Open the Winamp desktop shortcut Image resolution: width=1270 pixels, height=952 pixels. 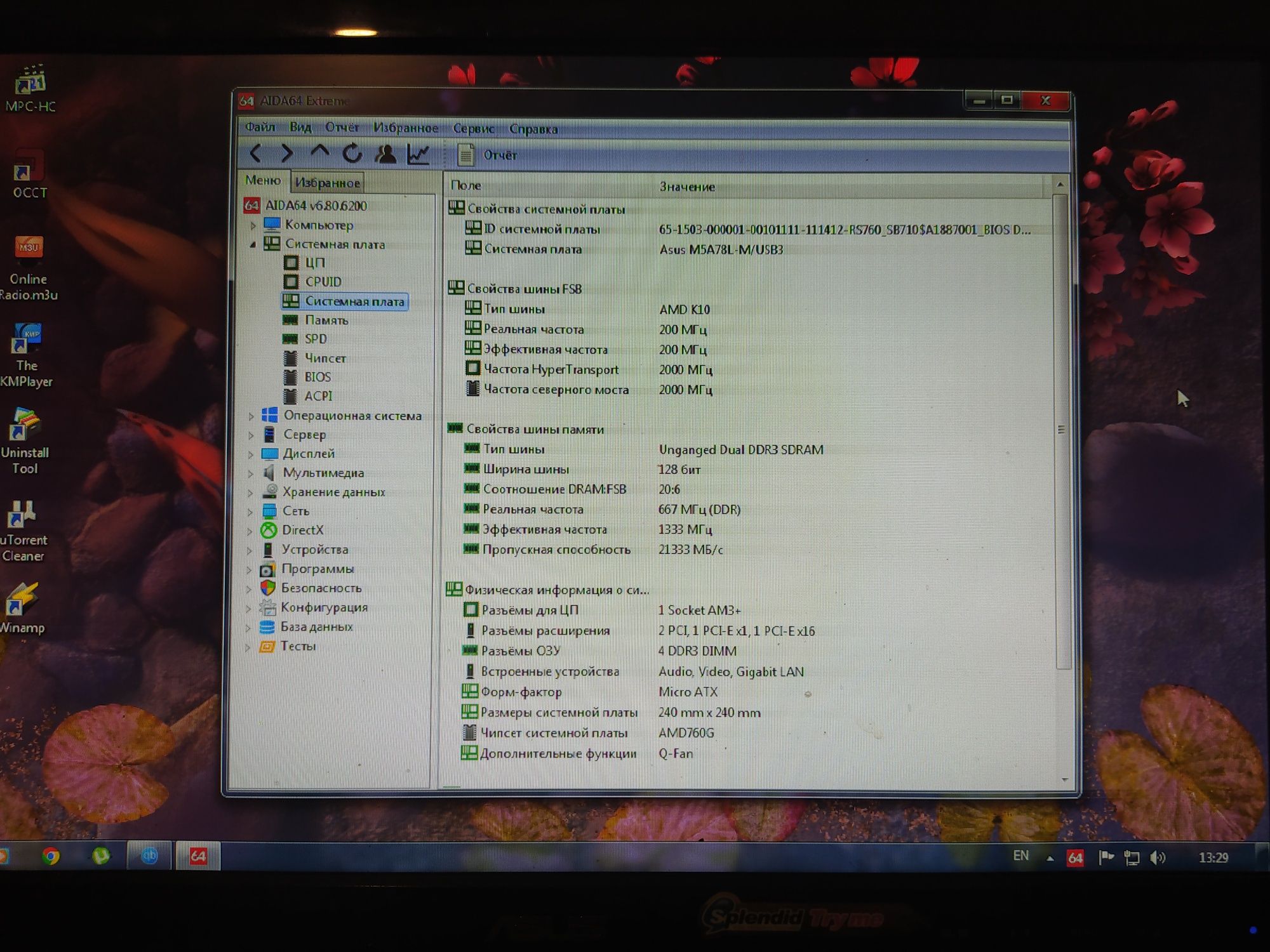click(22, 608)
